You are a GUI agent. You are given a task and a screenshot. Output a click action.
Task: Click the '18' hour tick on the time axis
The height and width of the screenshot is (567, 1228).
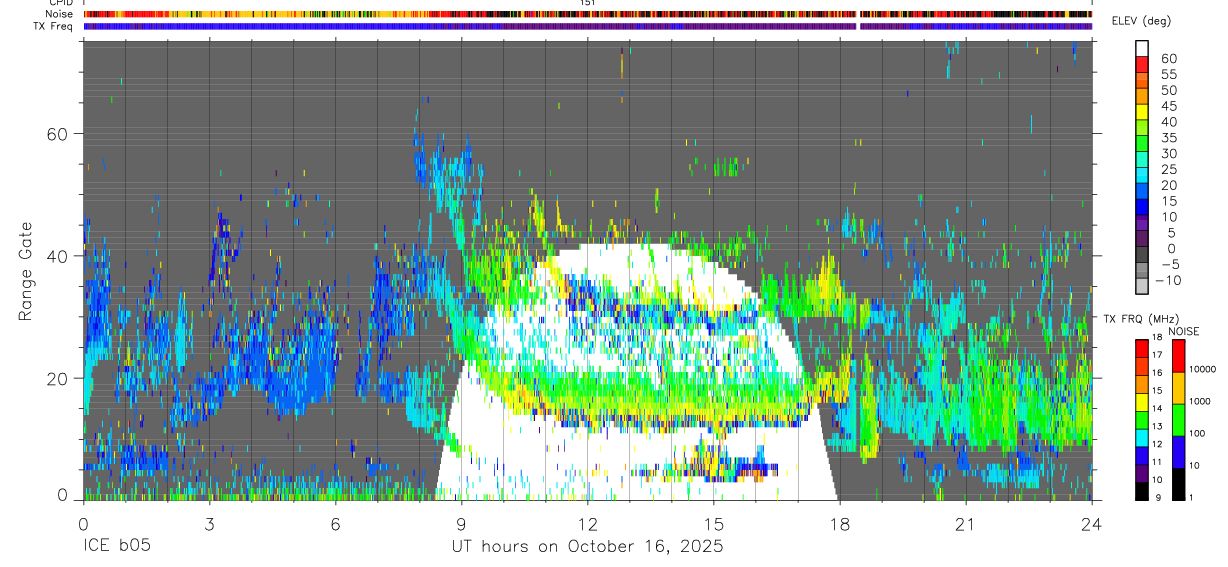click(840, 523)
